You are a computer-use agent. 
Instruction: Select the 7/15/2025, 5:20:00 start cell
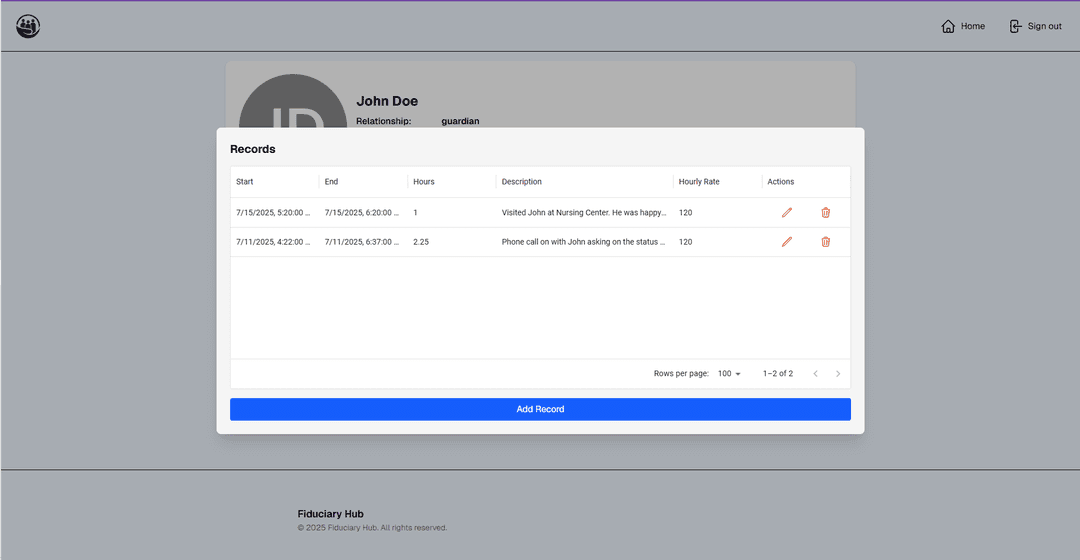[274, 213]
